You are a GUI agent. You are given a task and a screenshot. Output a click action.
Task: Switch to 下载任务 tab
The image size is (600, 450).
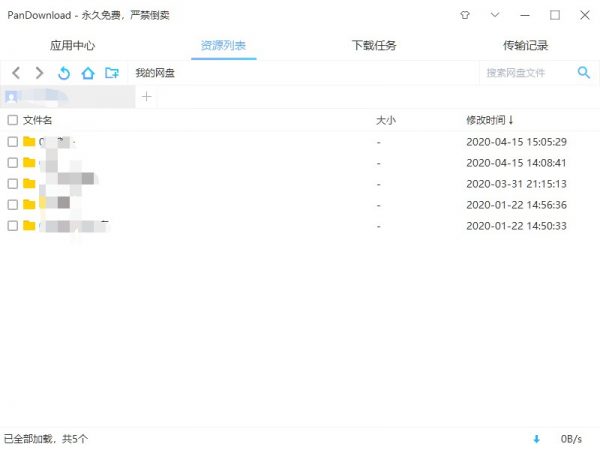click(374, 46)
